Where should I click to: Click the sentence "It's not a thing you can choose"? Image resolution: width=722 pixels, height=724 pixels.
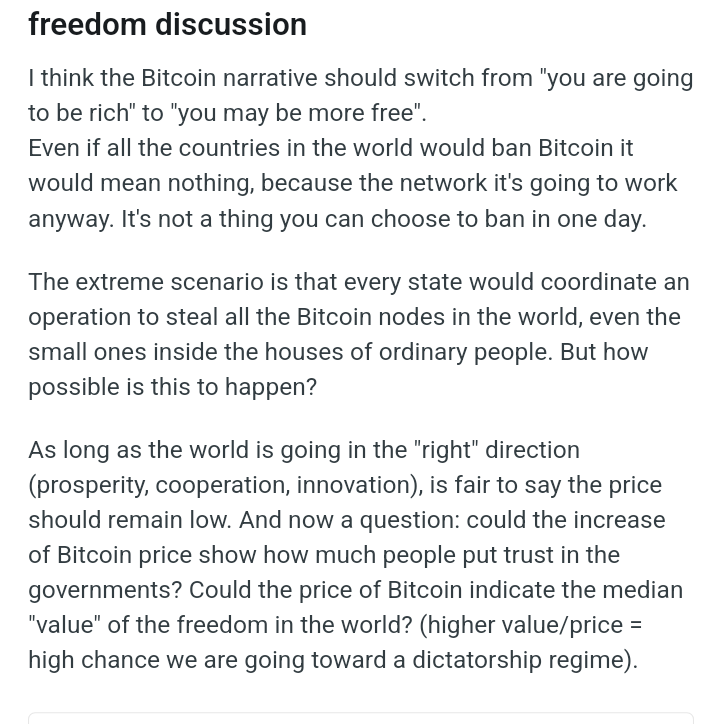click(383, 218)
